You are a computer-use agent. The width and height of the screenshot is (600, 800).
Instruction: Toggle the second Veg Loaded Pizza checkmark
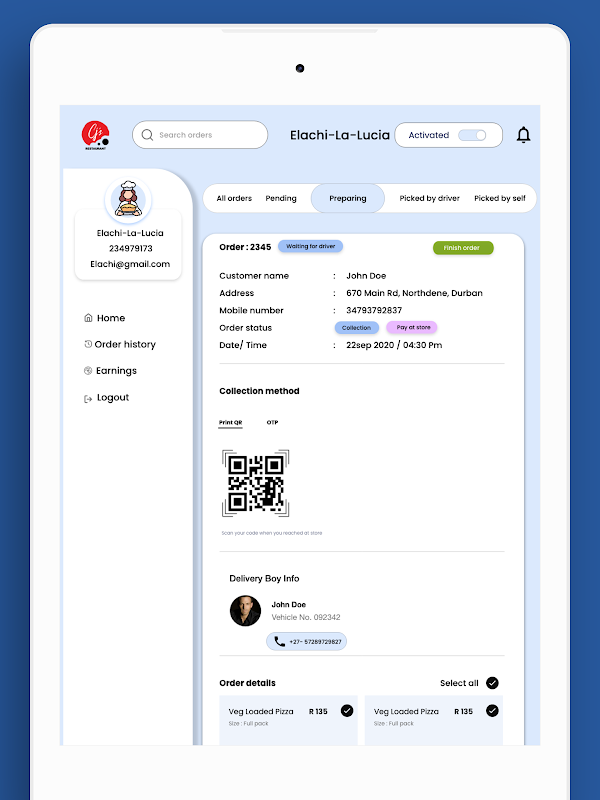[x=492, y=711]
